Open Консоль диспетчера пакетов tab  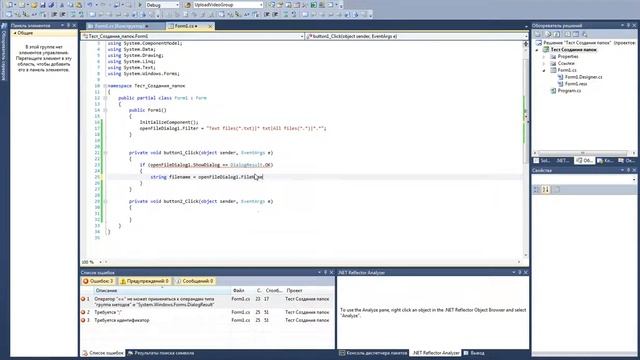[373, 353]
